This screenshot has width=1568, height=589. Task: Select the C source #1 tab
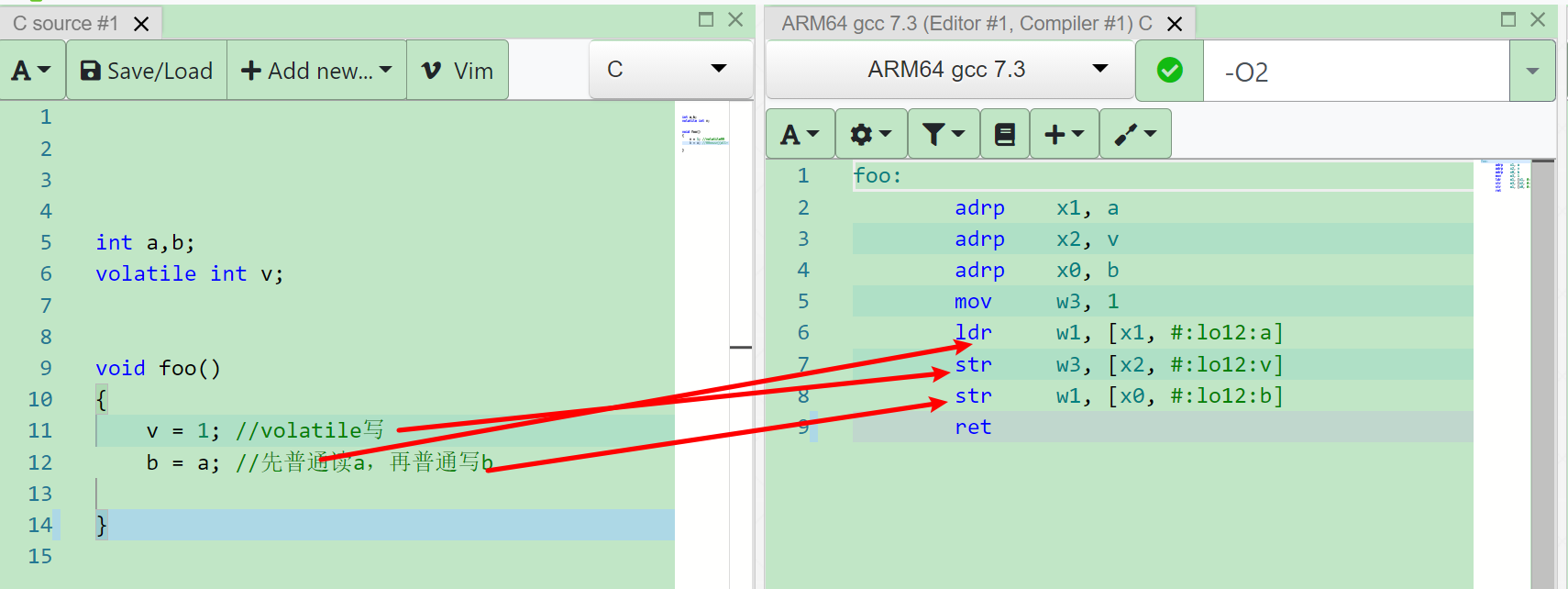pos(66,24)
